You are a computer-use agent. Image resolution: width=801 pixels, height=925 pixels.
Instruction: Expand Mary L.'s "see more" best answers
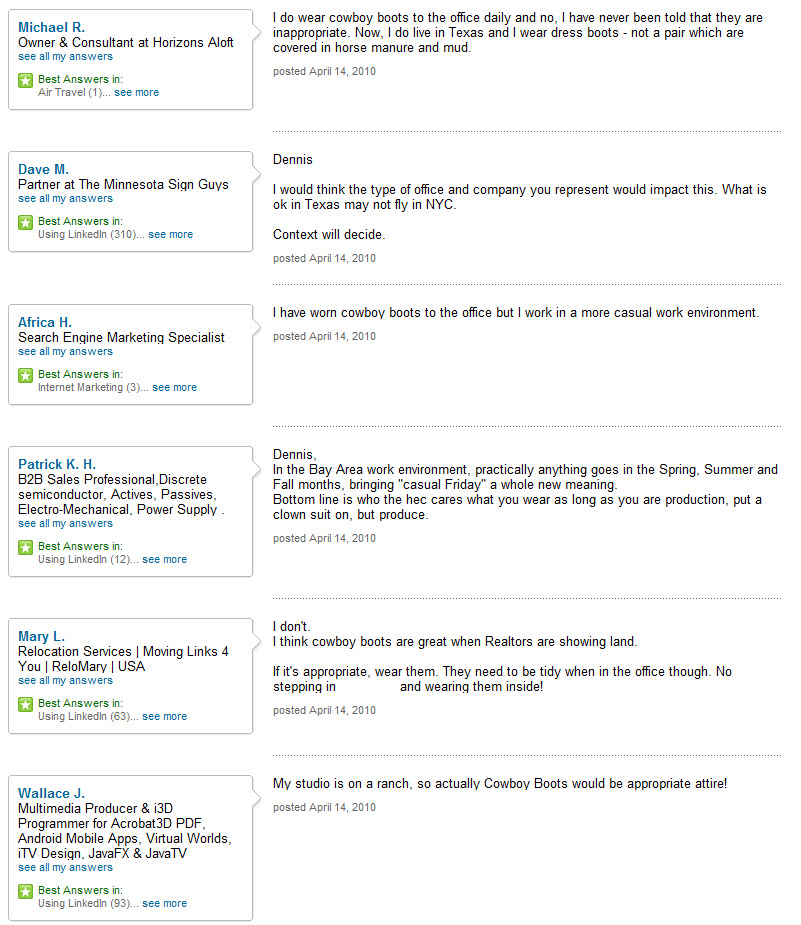164,717
